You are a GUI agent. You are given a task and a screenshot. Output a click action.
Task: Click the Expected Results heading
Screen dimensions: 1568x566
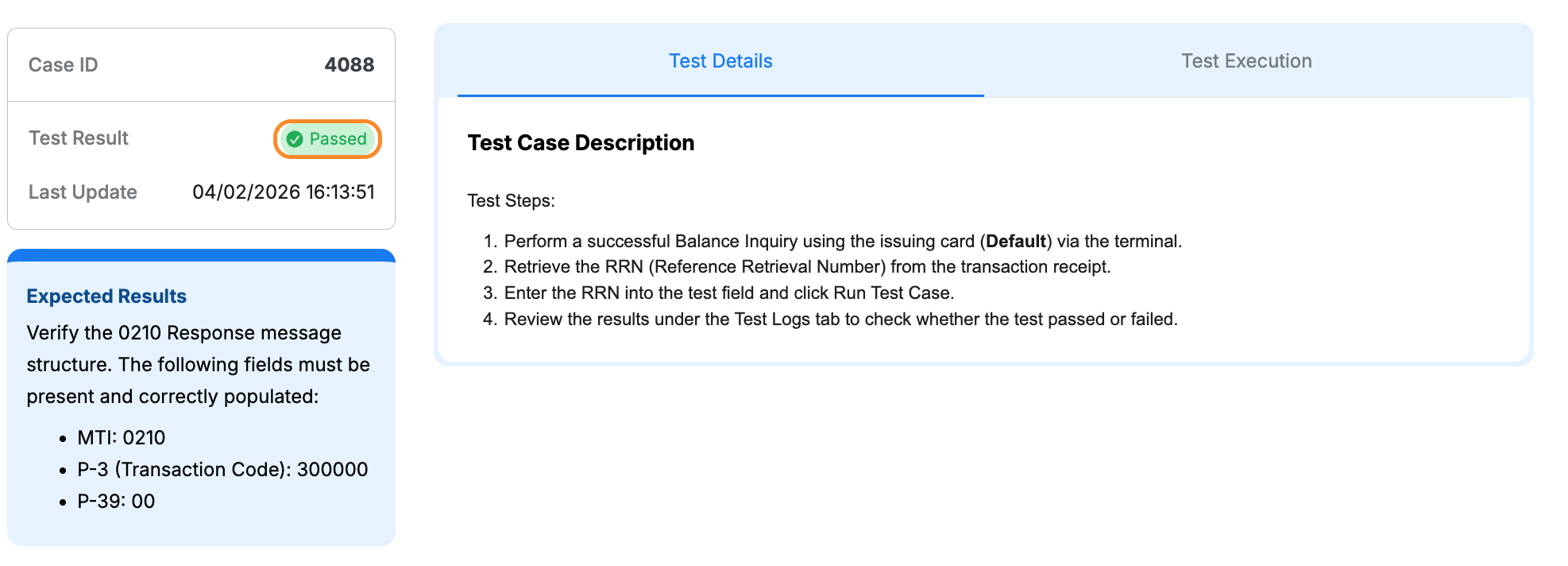click(106, 296)
